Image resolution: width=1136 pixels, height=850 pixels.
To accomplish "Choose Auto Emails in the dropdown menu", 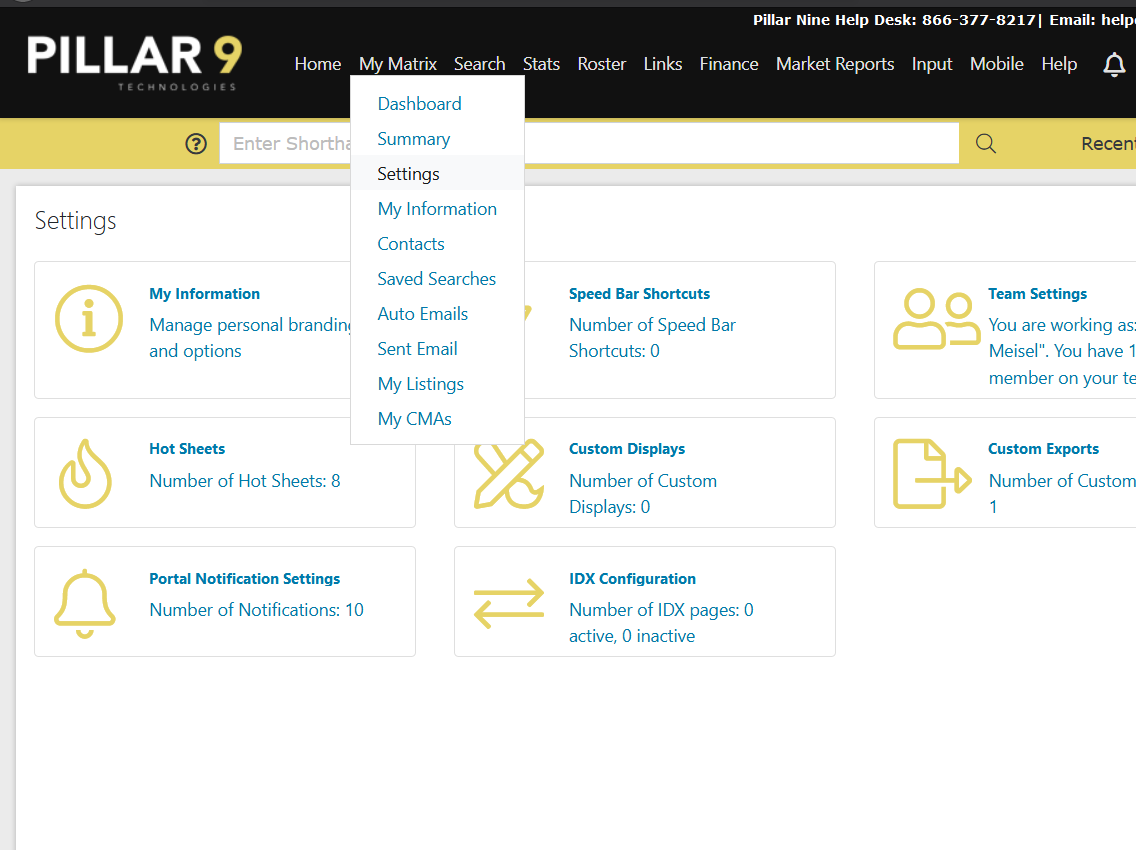I will point(422,313).
